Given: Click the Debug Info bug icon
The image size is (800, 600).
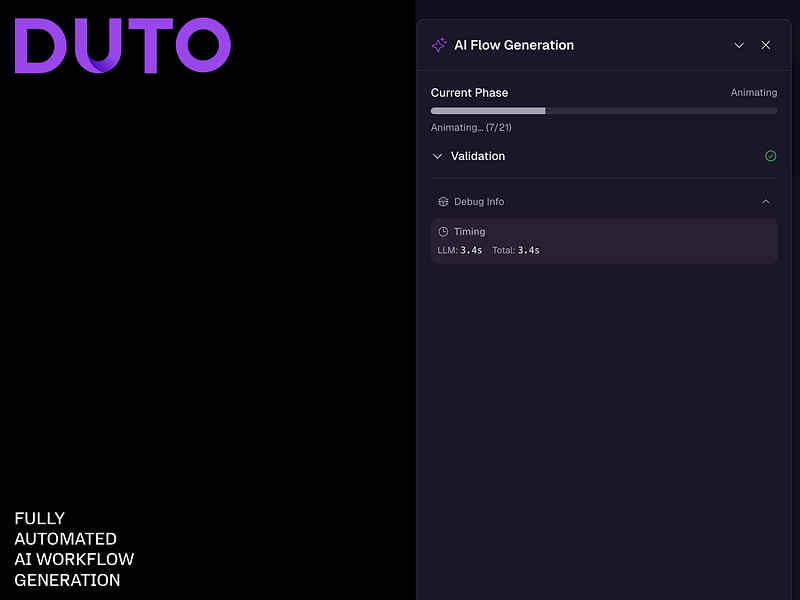Looking at the screenshot, I should pyautogui.click(x=443, y=202).
